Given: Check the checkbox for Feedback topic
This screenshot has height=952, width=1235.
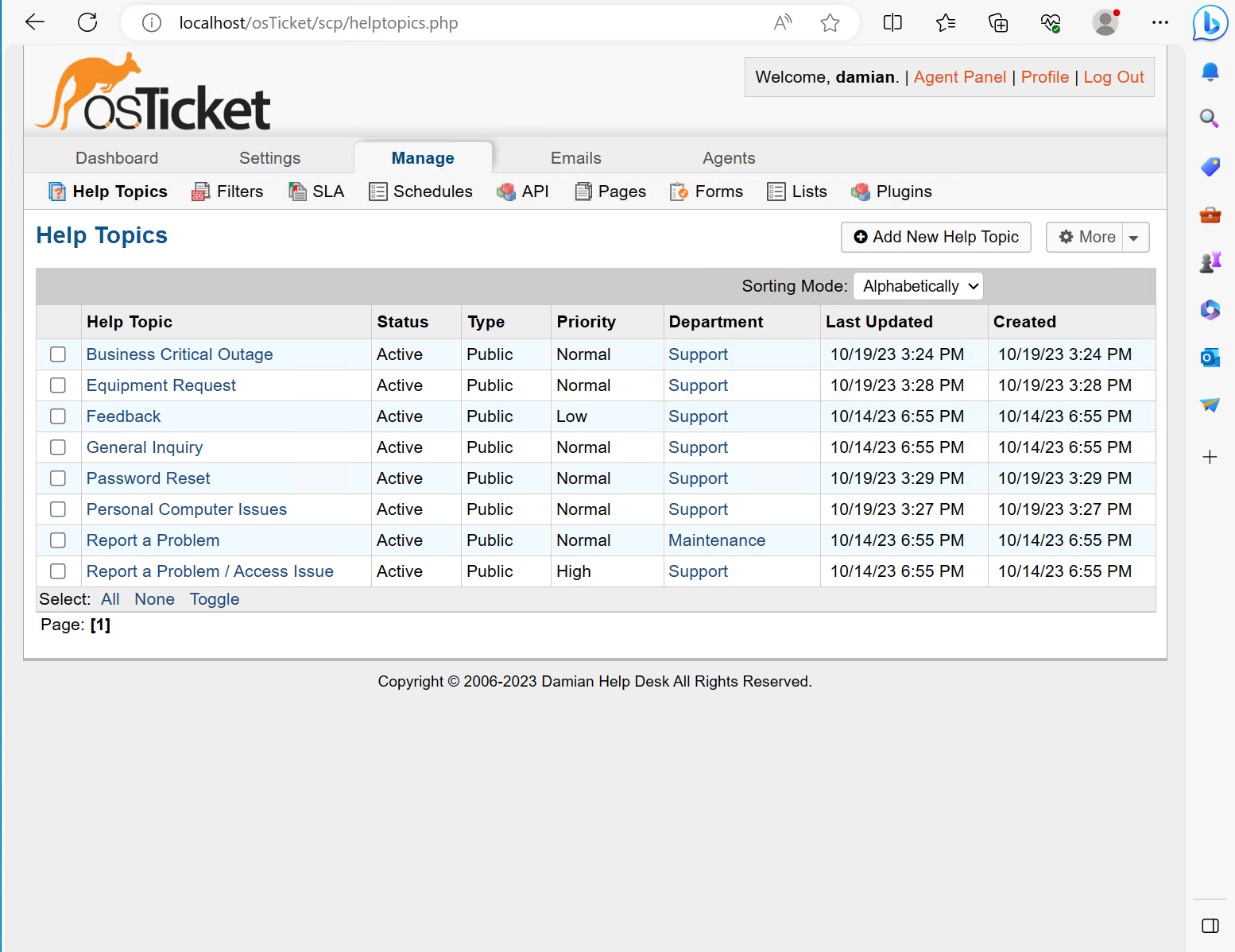Looking at the screenshot, I should tap(57, 416).
